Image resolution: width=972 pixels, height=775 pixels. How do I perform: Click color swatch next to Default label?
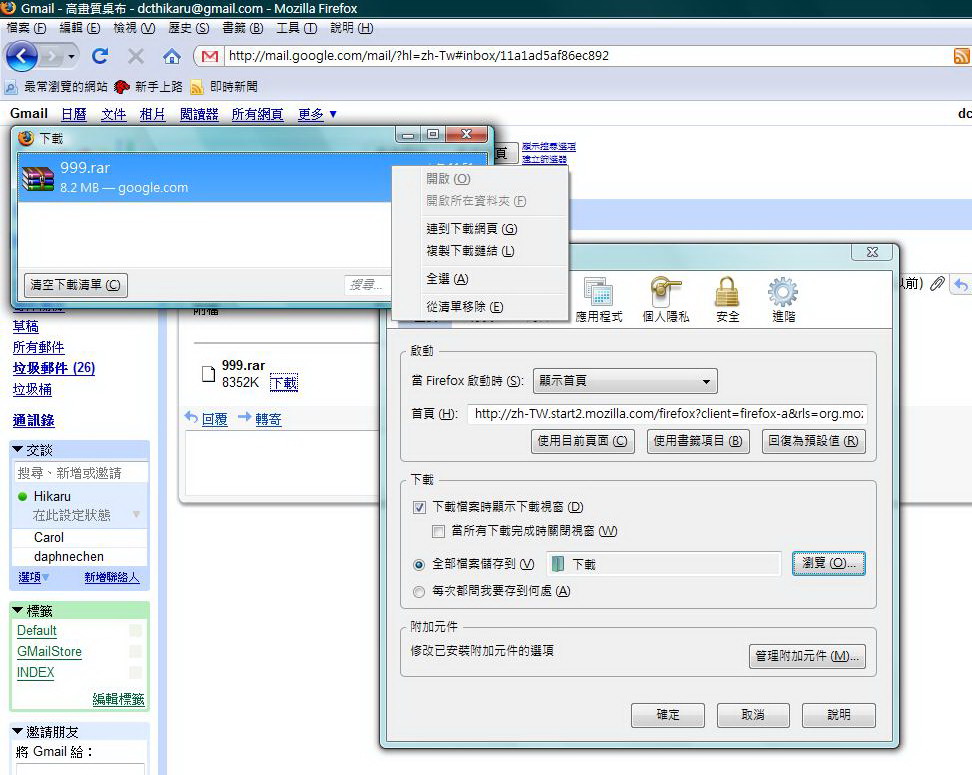(136, 631)
